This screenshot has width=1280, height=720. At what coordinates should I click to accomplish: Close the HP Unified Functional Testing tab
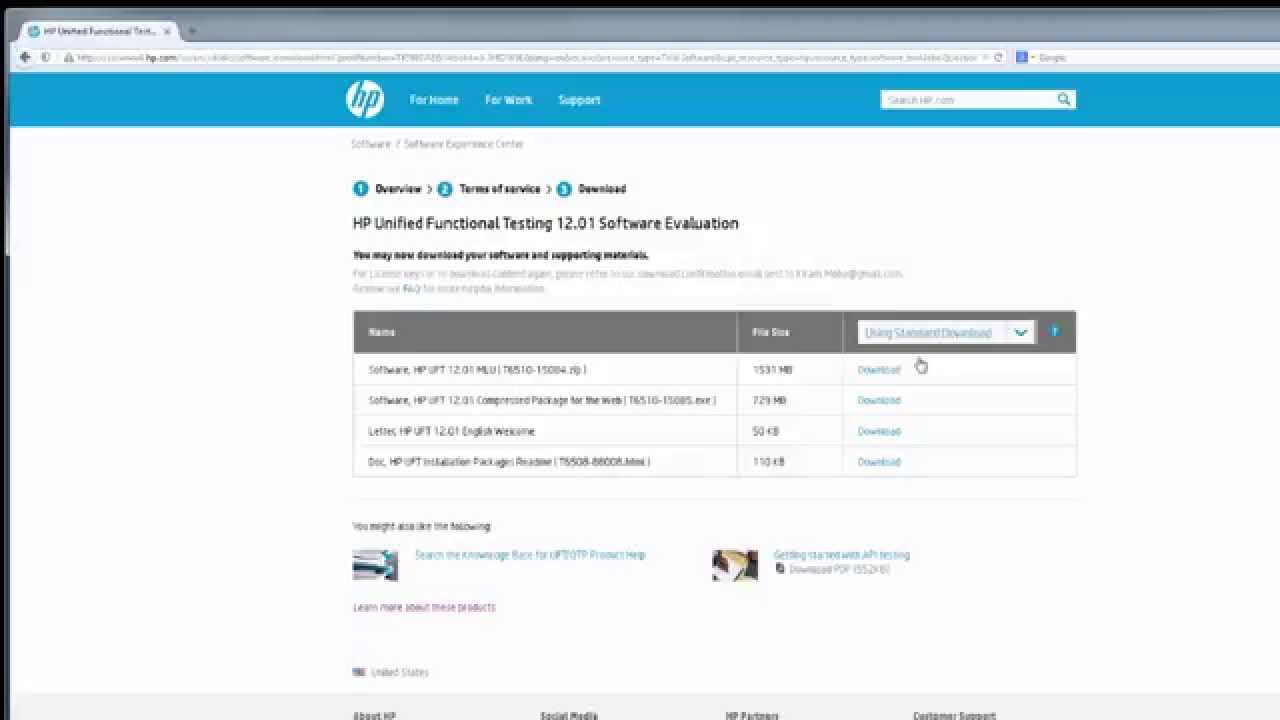(165, 31)
